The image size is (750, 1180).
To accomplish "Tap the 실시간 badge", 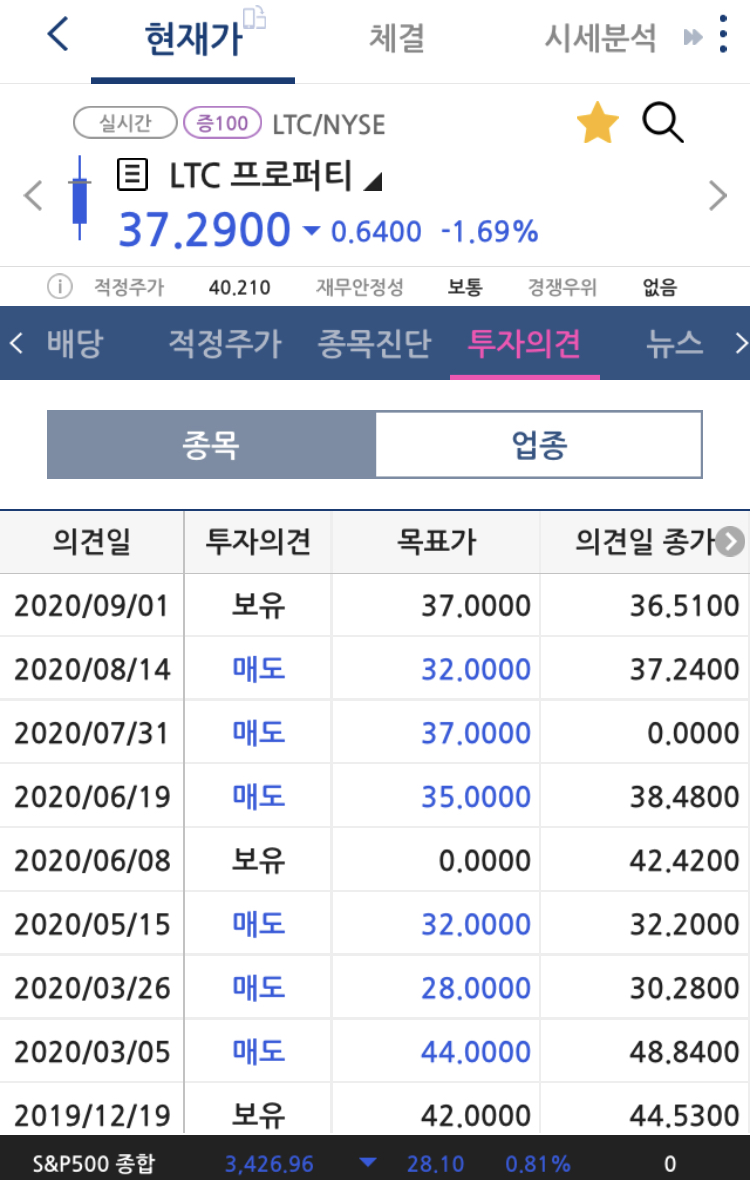I will coord(126,123).
